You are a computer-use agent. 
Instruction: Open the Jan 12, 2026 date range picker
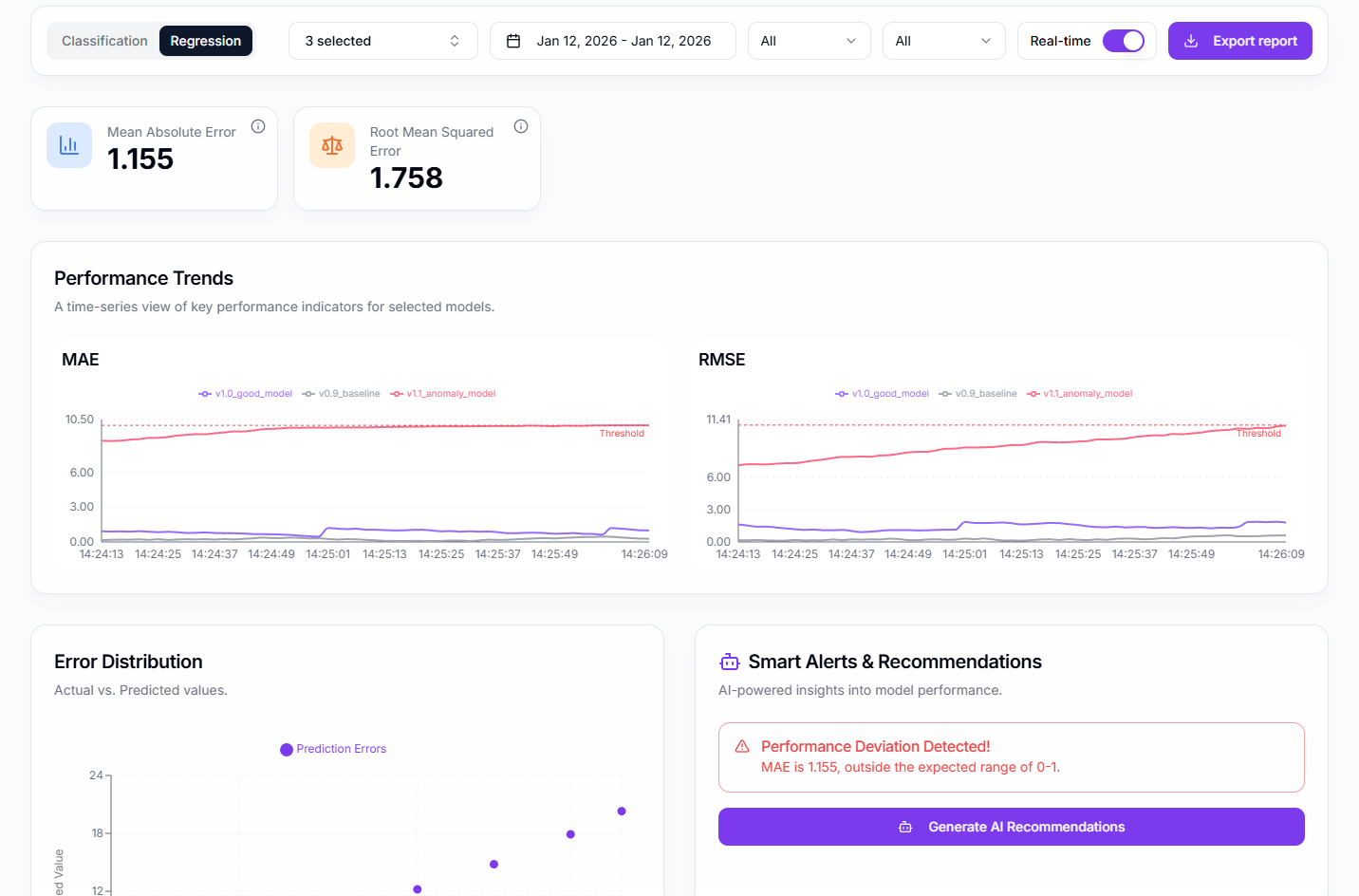coord(612,41)
